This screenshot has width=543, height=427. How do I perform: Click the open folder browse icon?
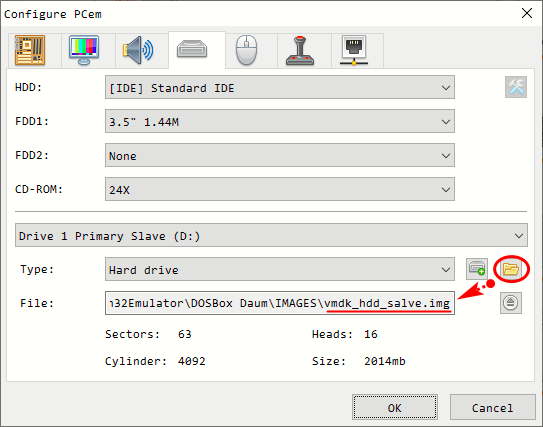click(x=511, y=269)
